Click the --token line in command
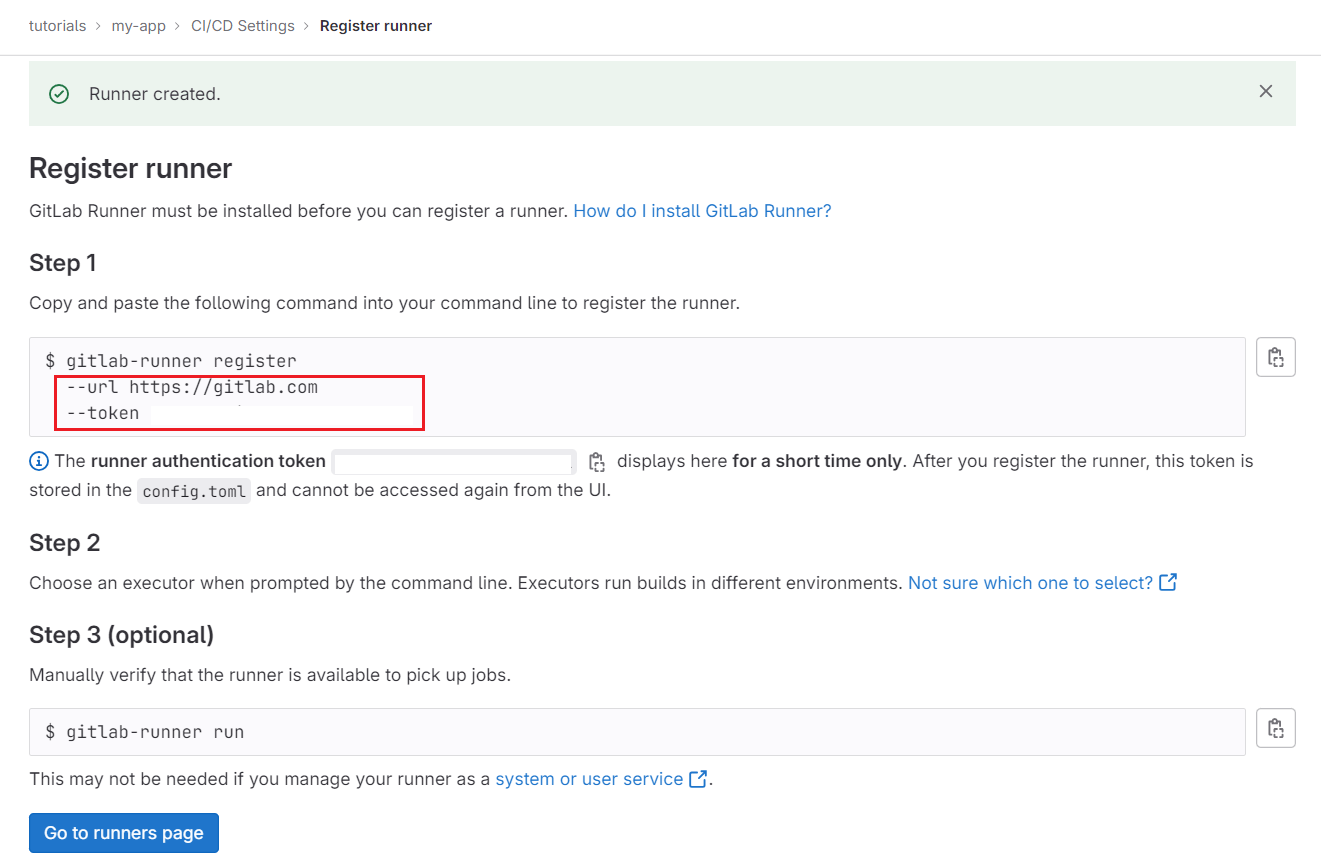This screenshot has height=858, width=1321. (103, 413)
